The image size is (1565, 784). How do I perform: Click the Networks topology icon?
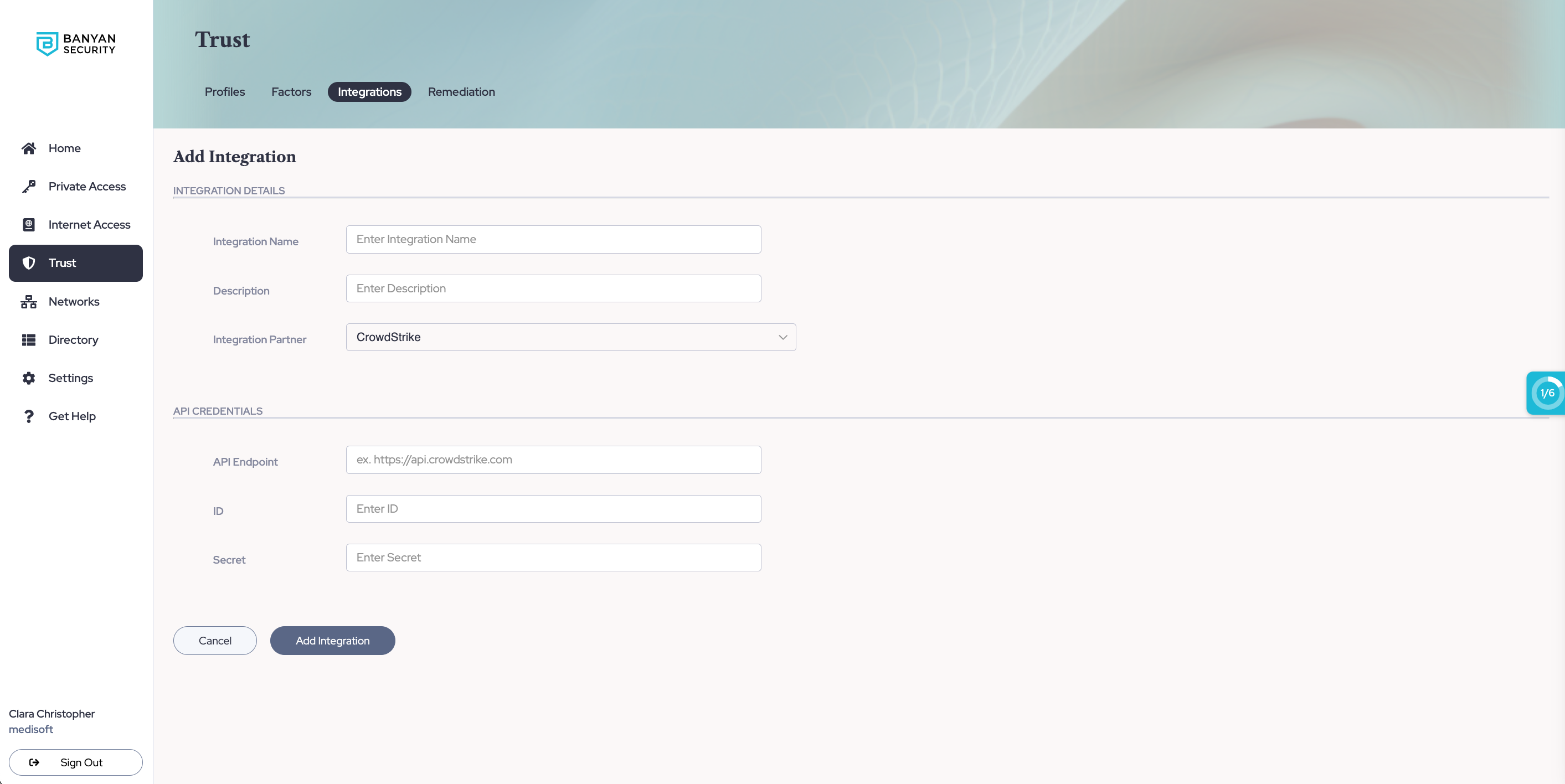click(29, 302)
